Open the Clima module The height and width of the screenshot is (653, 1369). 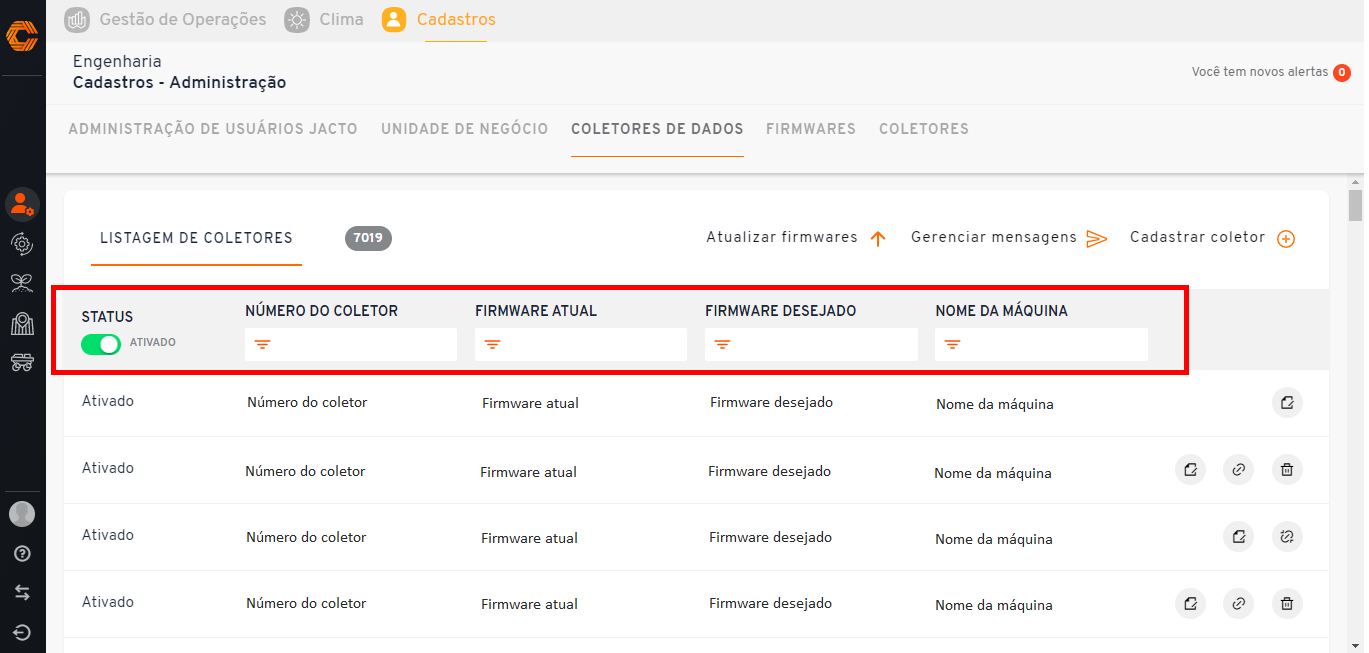(324, 19)
